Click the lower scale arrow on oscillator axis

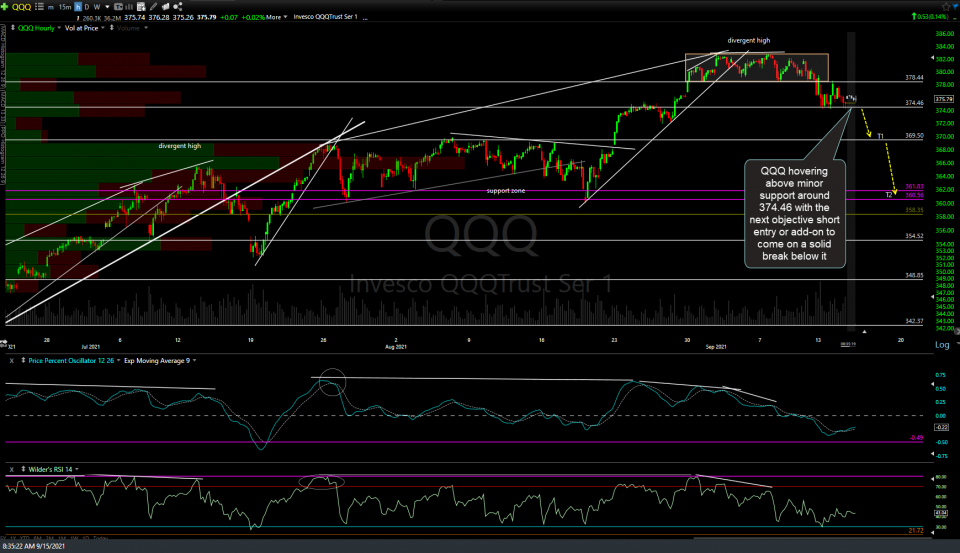pos(933,454)
